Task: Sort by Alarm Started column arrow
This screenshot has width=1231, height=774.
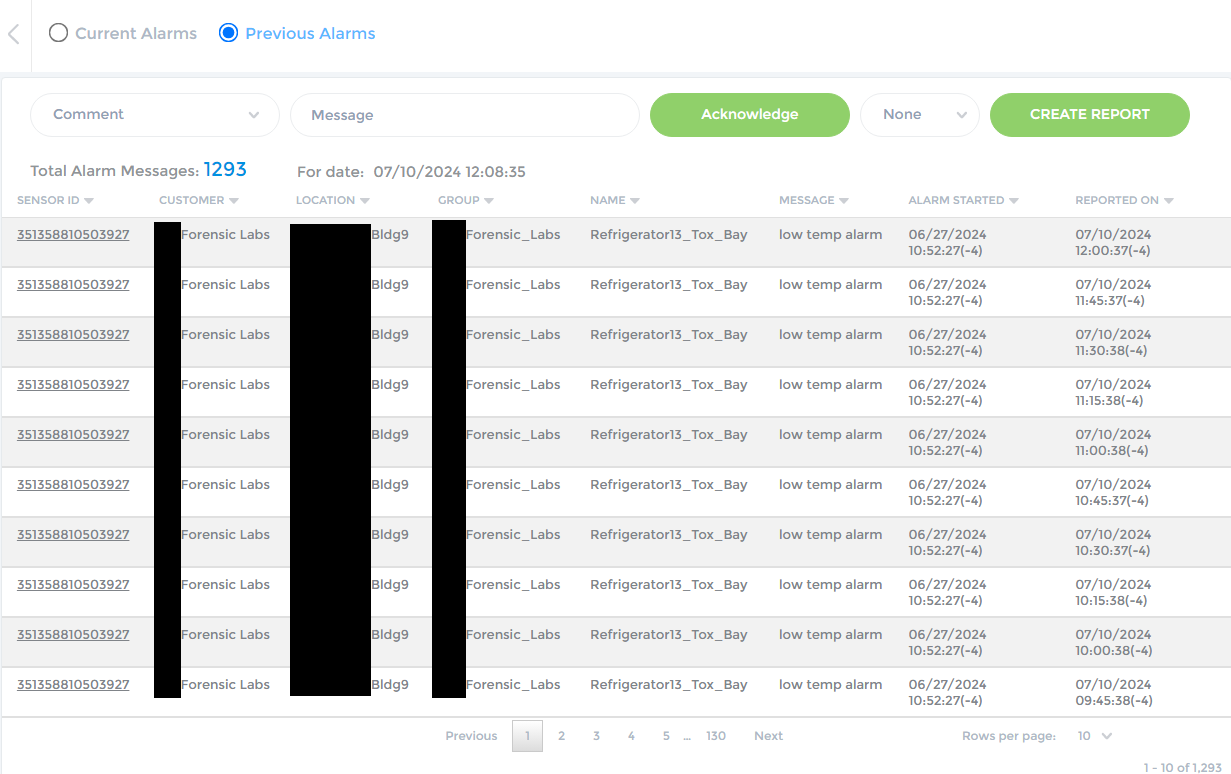Action: pos(1014,201)
